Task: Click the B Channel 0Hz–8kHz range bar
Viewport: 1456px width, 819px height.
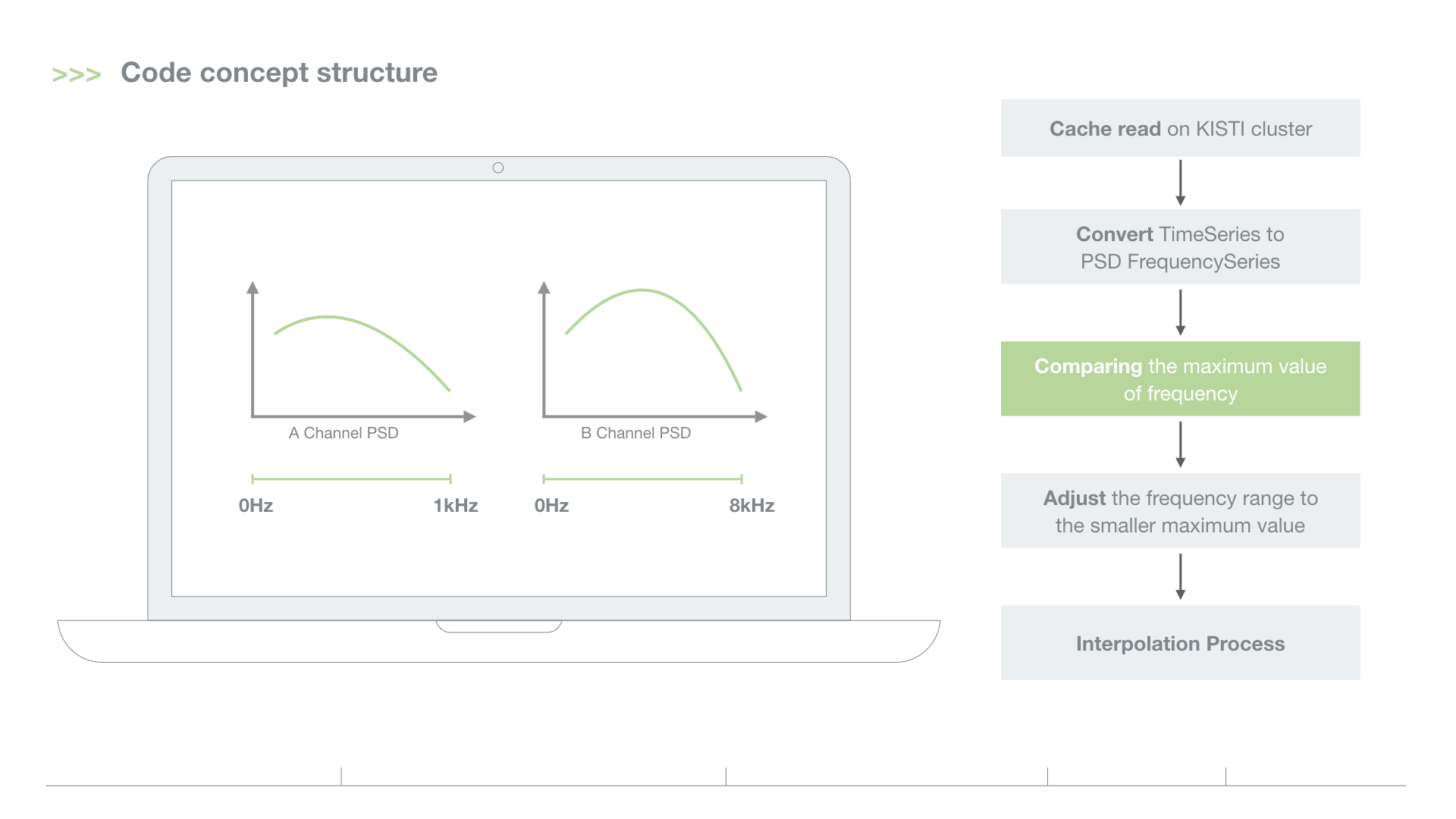Action: pyautogui.click(x=642, y=479)
